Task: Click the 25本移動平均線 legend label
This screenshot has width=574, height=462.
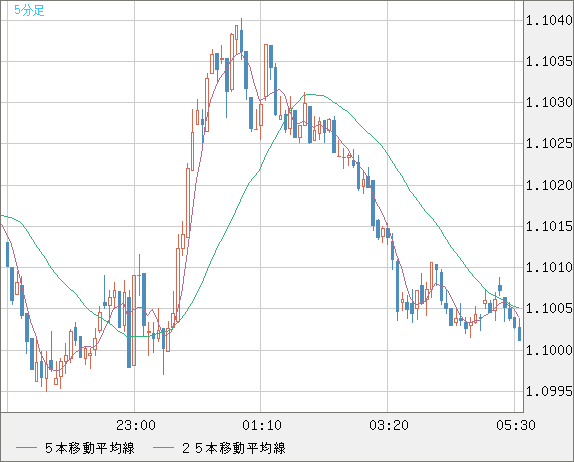Action: point(234,448)
